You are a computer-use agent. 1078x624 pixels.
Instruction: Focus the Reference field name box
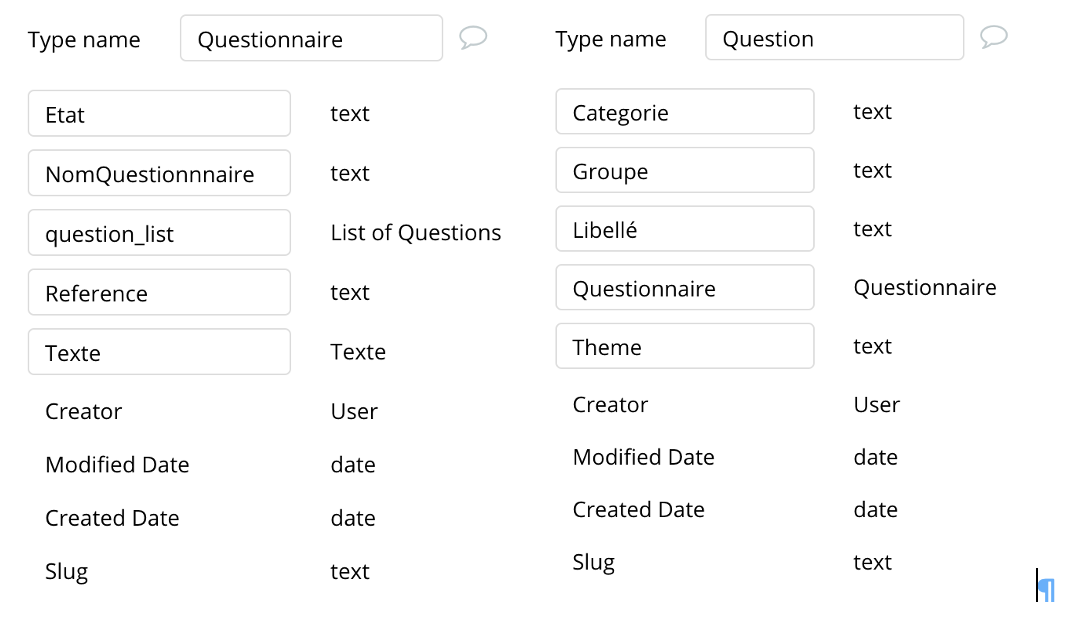pyautogui.click(x=159, y=293)
